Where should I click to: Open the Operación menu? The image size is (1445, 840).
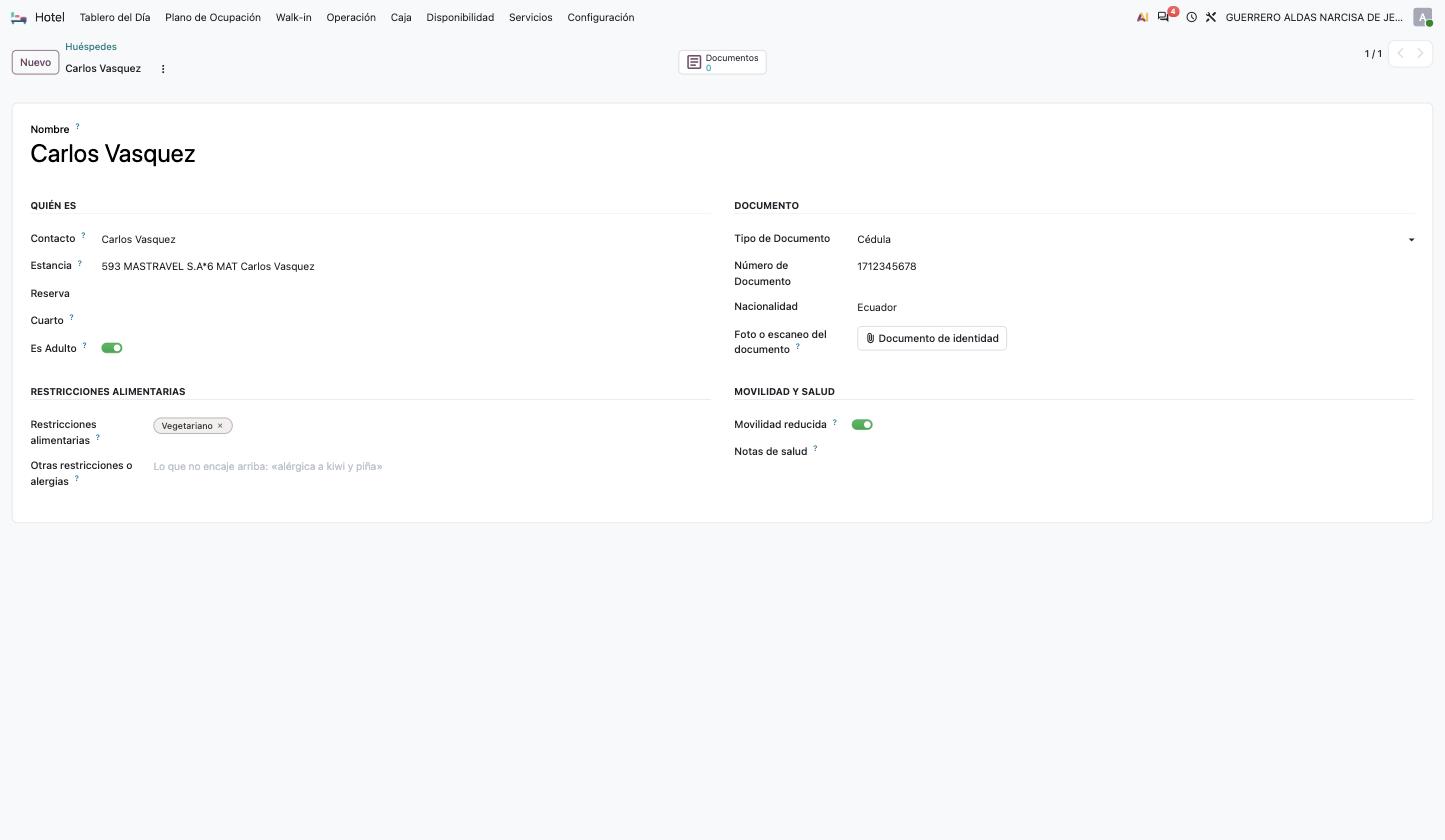(x=351, y=17)
